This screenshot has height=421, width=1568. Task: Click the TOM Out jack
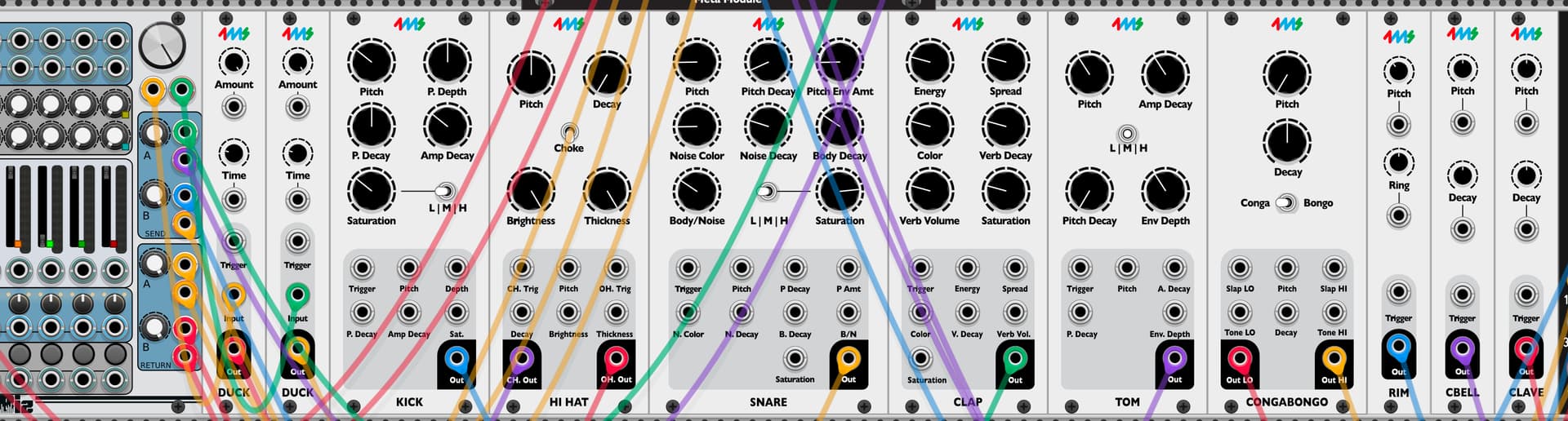pyautogui.click(x=1174, y=359)
